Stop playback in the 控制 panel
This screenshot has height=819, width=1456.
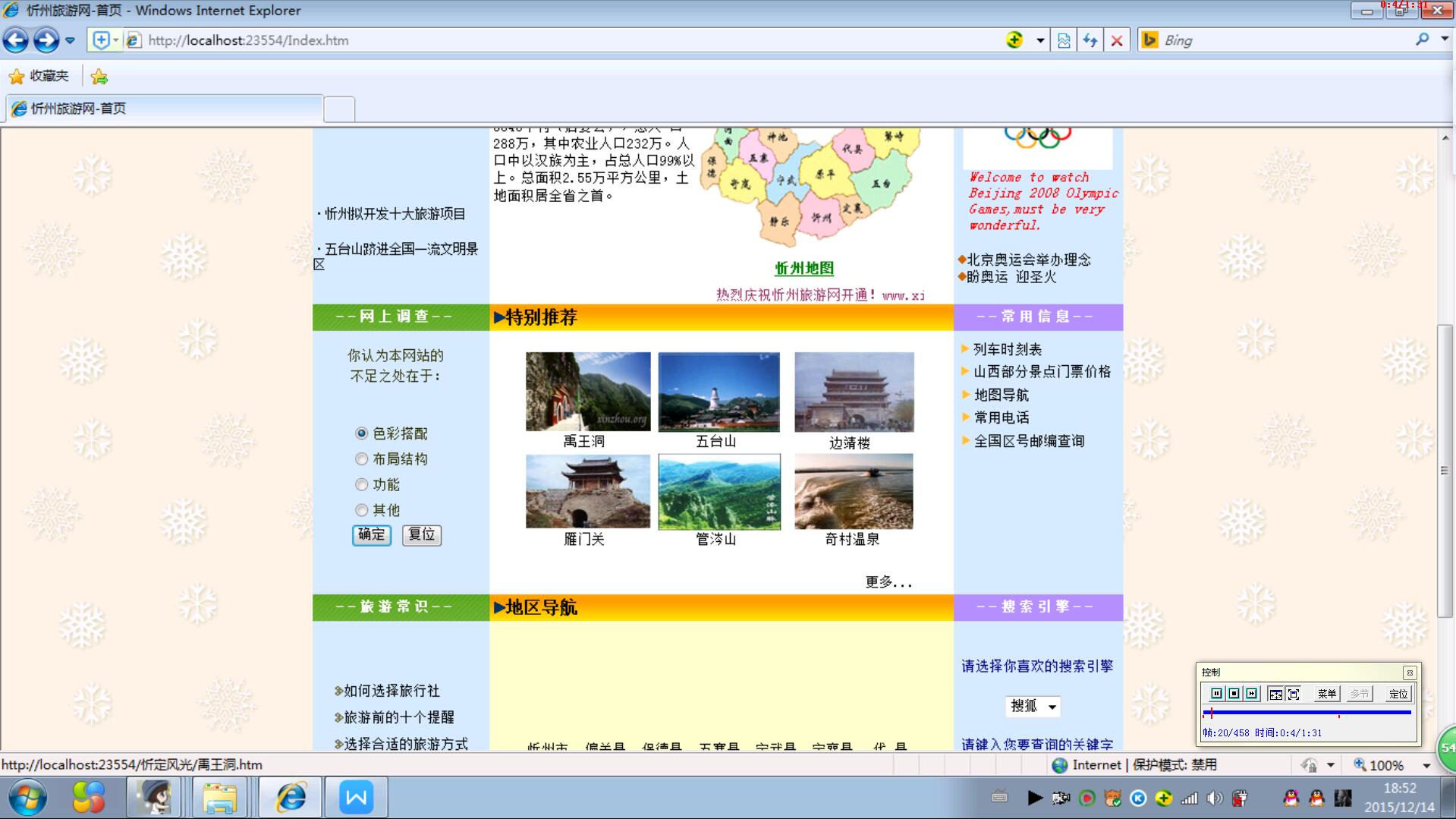click(x=1234, y=694)
